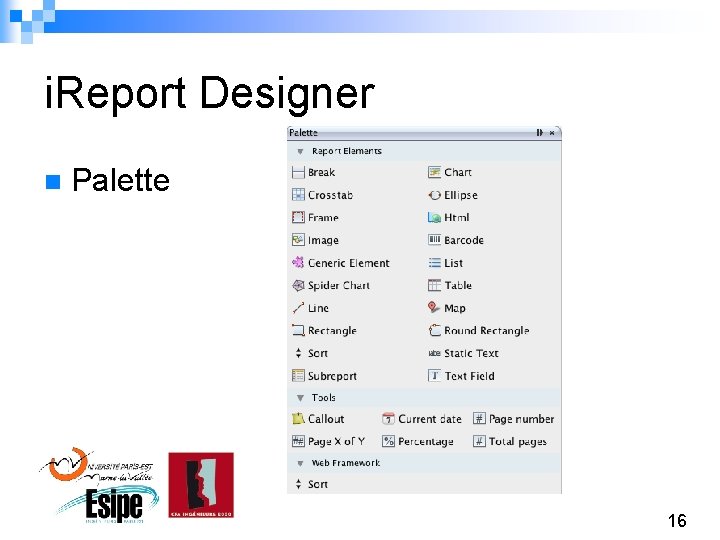Click Sort icon under Report Elements
Viewport: 720px width, 540px height.
298,353
